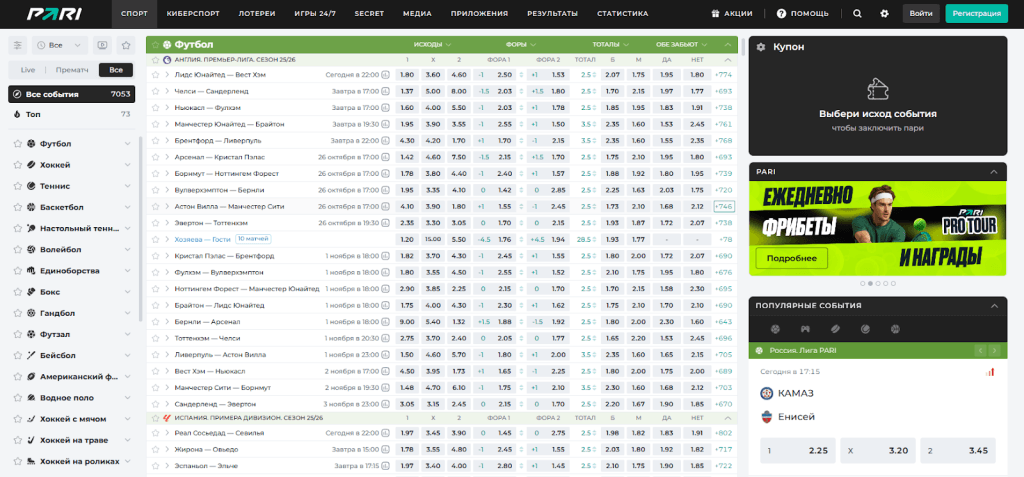The image size is (1024, 477).
Task: Open the Исходы column dropdown
Action: coord(432,45)
